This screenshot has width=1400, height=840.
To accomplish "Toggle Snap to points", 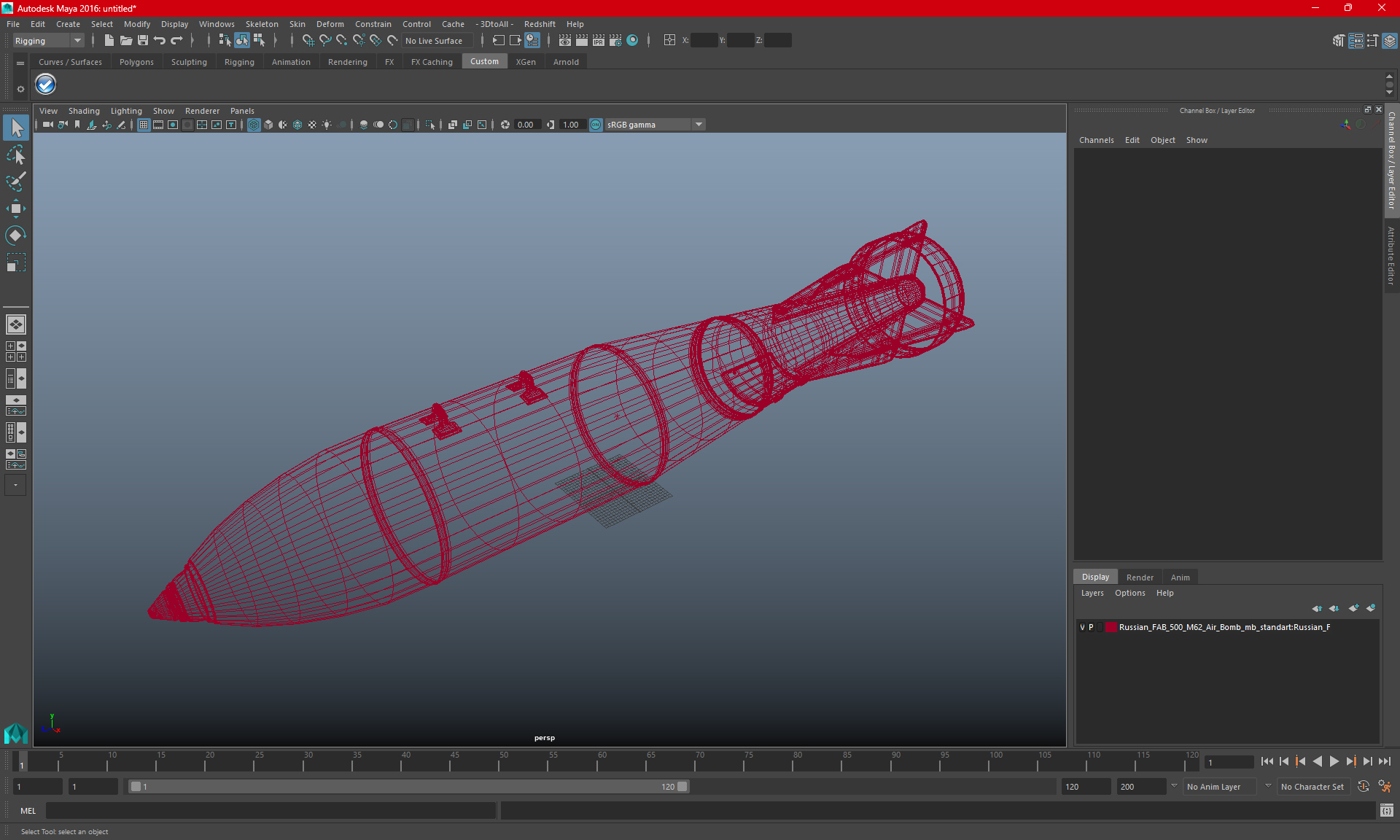I will [341, 41].
